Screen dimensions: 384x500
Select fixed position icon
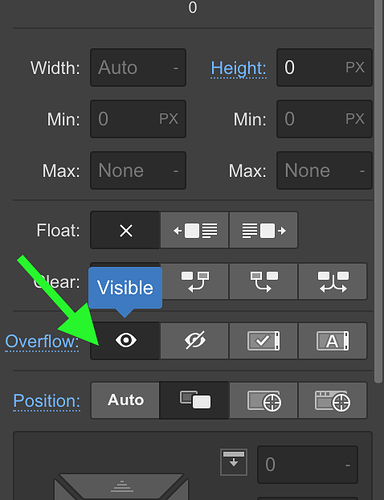click(333, 400)
